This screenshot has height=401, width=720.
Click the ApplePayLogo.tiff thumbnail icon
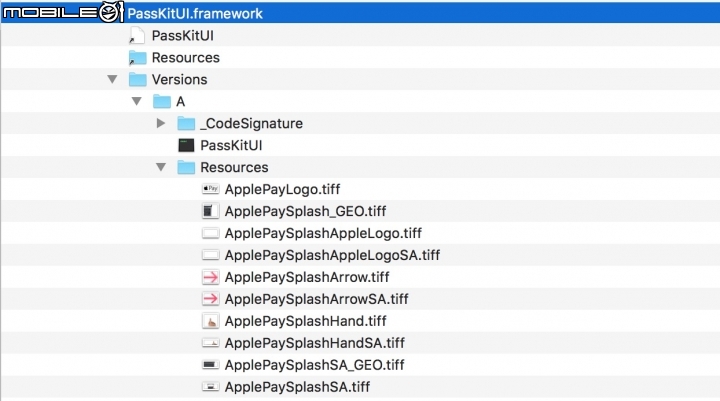[210, 189]
